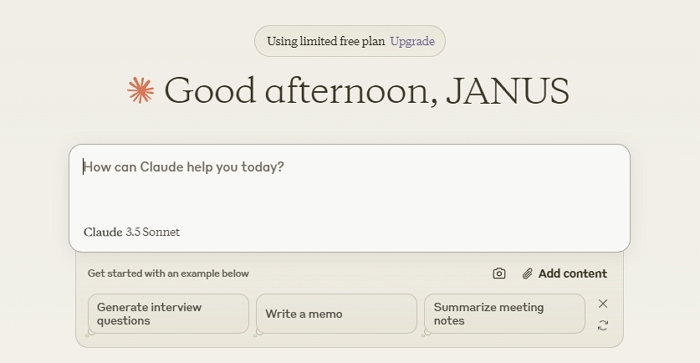Pick the Summarize meeting notes example
Image resolution: width=700 pixels, height=363 pixels.
tap(504, 313)
